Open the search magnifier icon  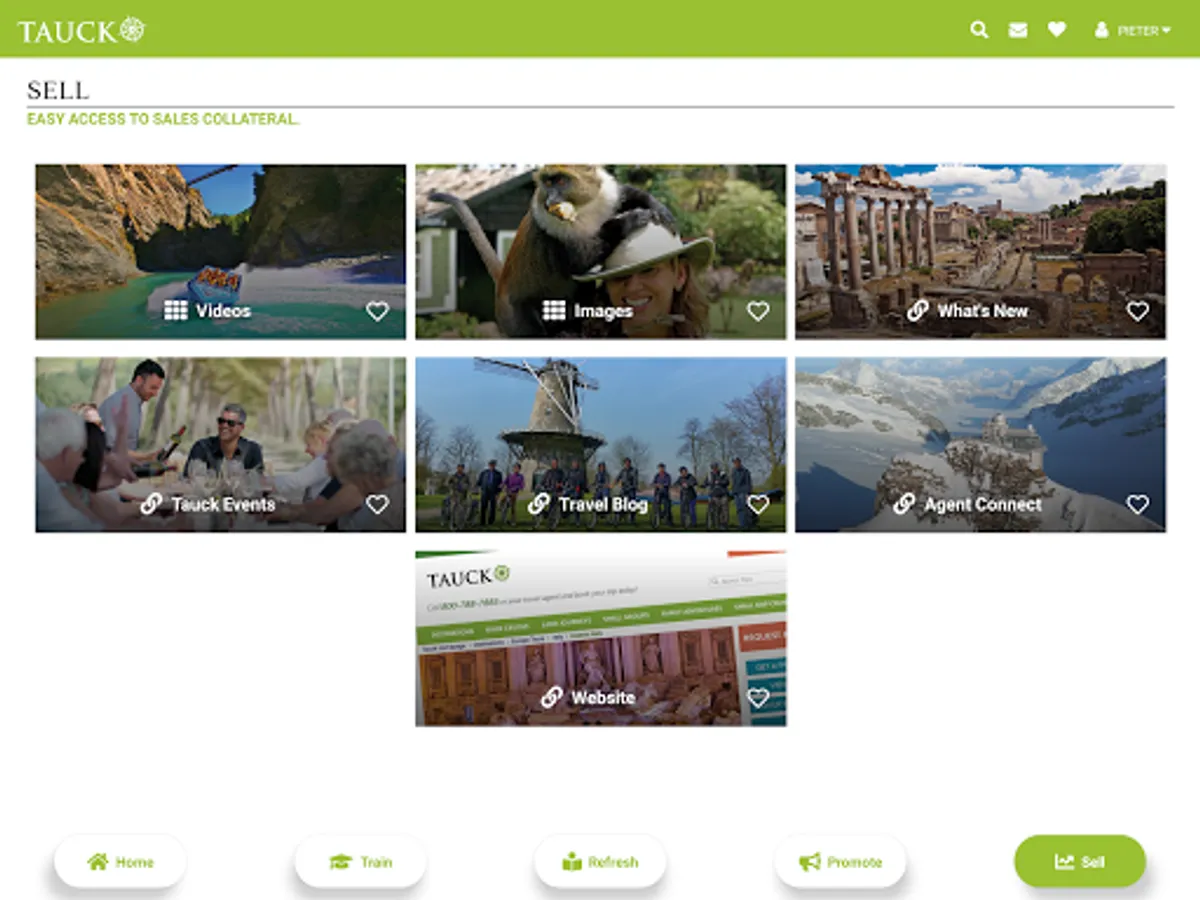979,30
